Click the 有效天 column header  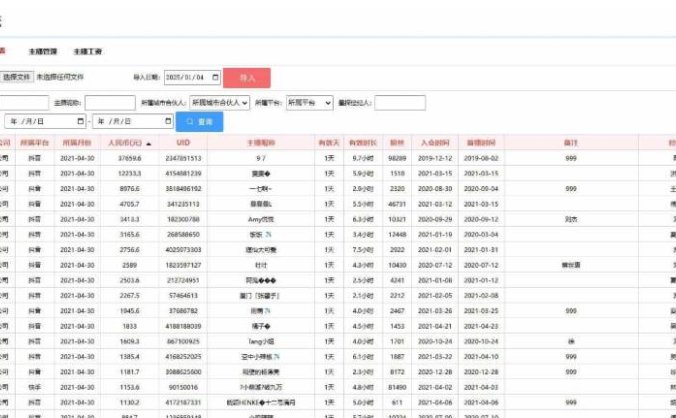point(329,143)
